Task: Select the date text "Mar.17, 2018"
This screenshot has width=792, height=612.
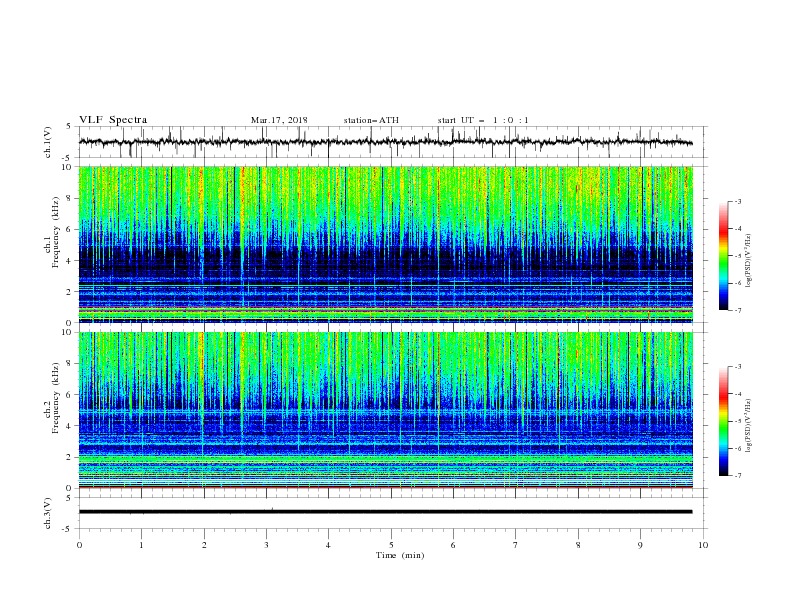Action: (279, 120)
